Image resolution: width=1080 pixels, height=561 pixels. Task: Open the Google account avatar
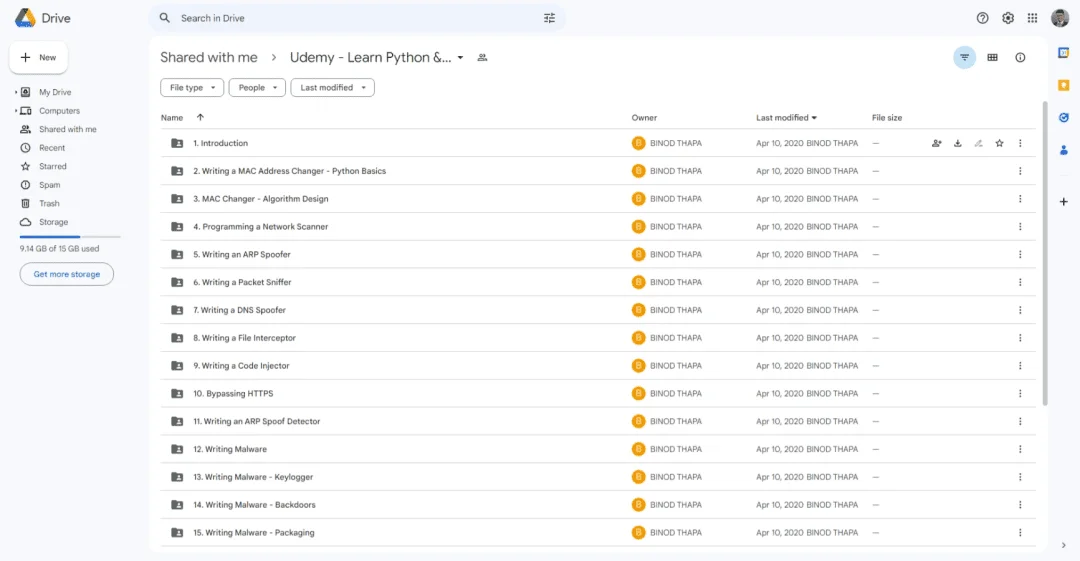pyautogui.click(x=1060, y=18)
